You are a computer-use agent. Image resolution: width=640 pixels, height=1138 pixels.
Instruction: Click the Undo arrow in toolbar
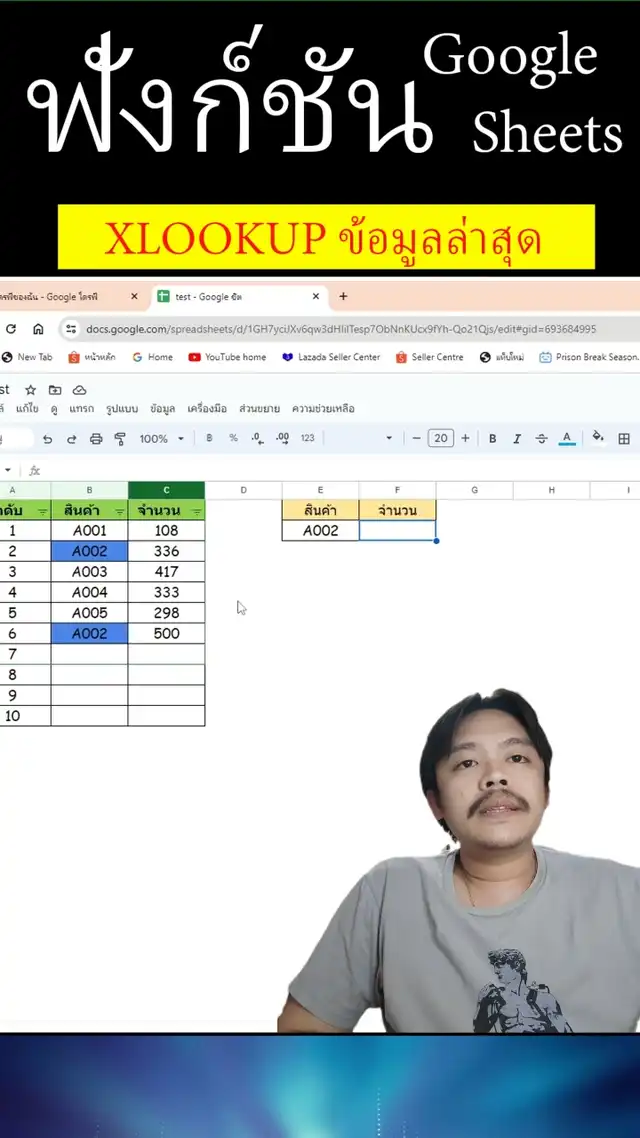point(47,439)
